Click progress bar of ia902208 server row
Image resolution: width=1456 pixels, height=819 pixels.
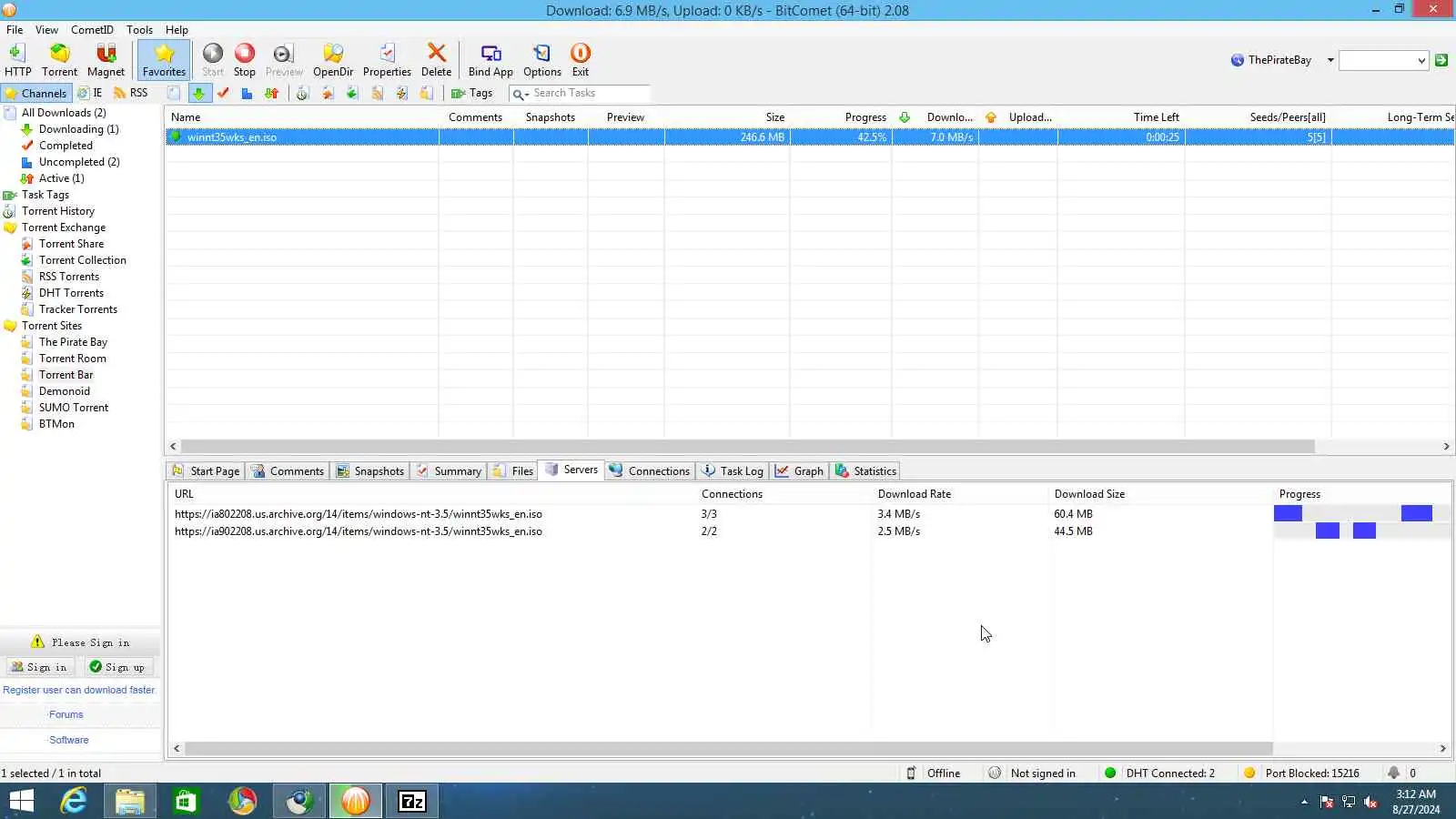1361,531
